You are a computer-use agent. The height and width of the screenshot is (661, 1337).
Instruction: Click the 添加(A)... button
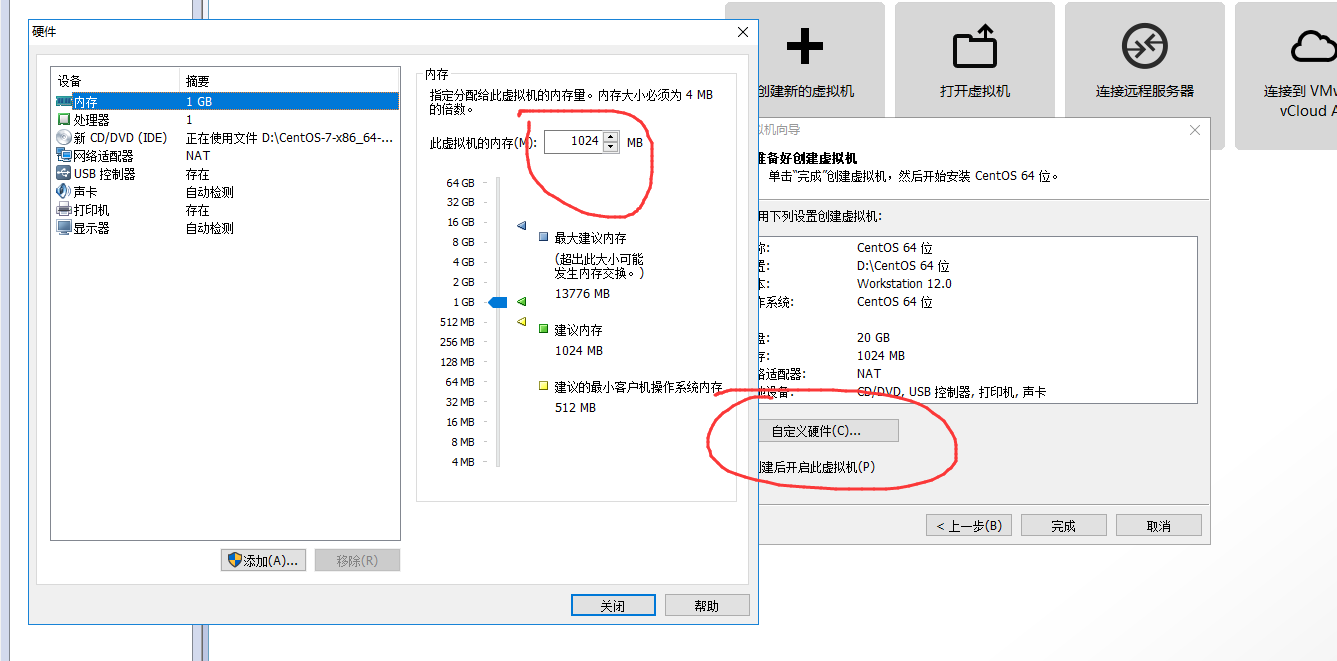pyautogui.click(x=263, y=561)
